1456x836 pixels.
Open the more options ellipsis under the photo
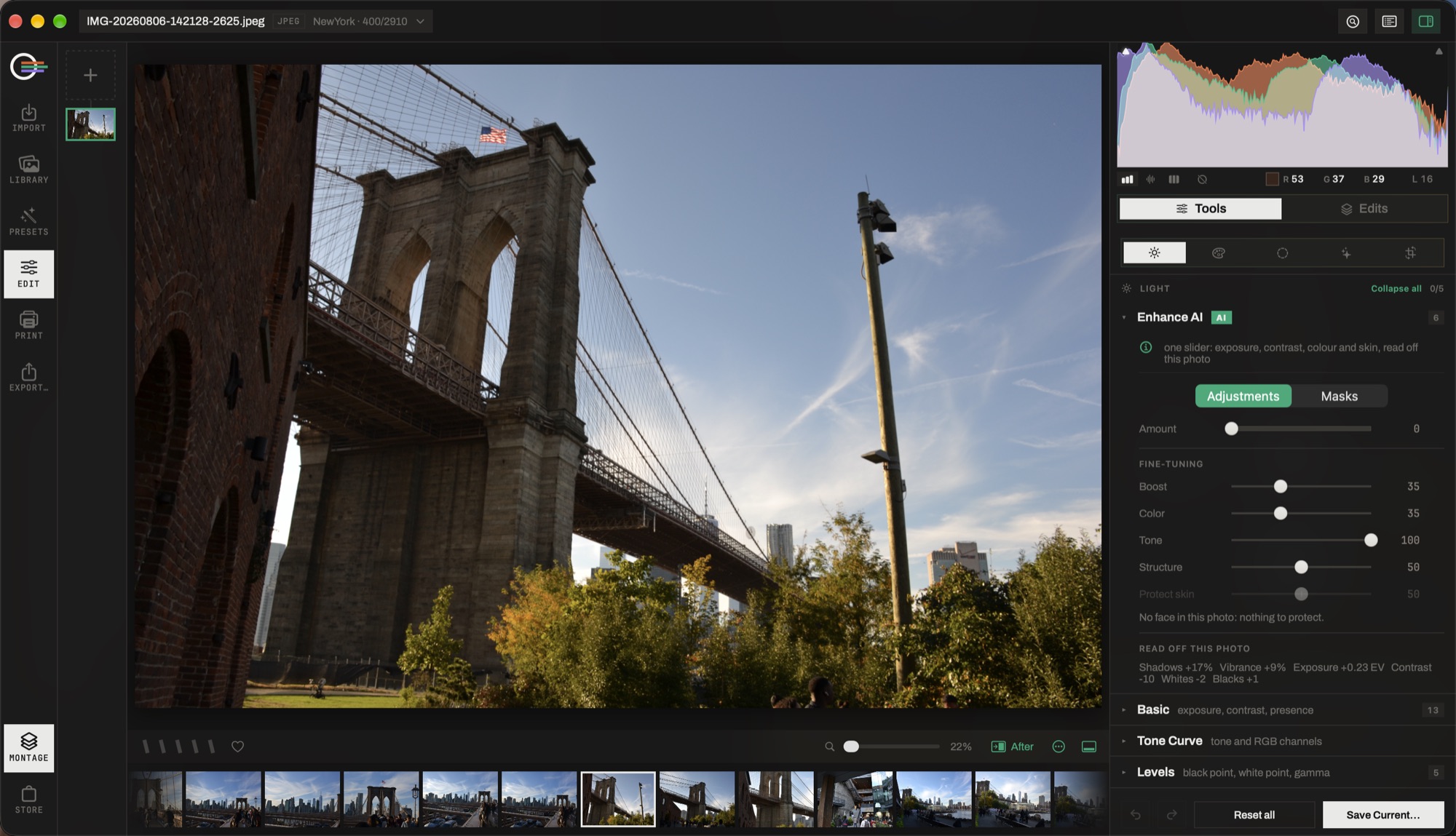1059,747
